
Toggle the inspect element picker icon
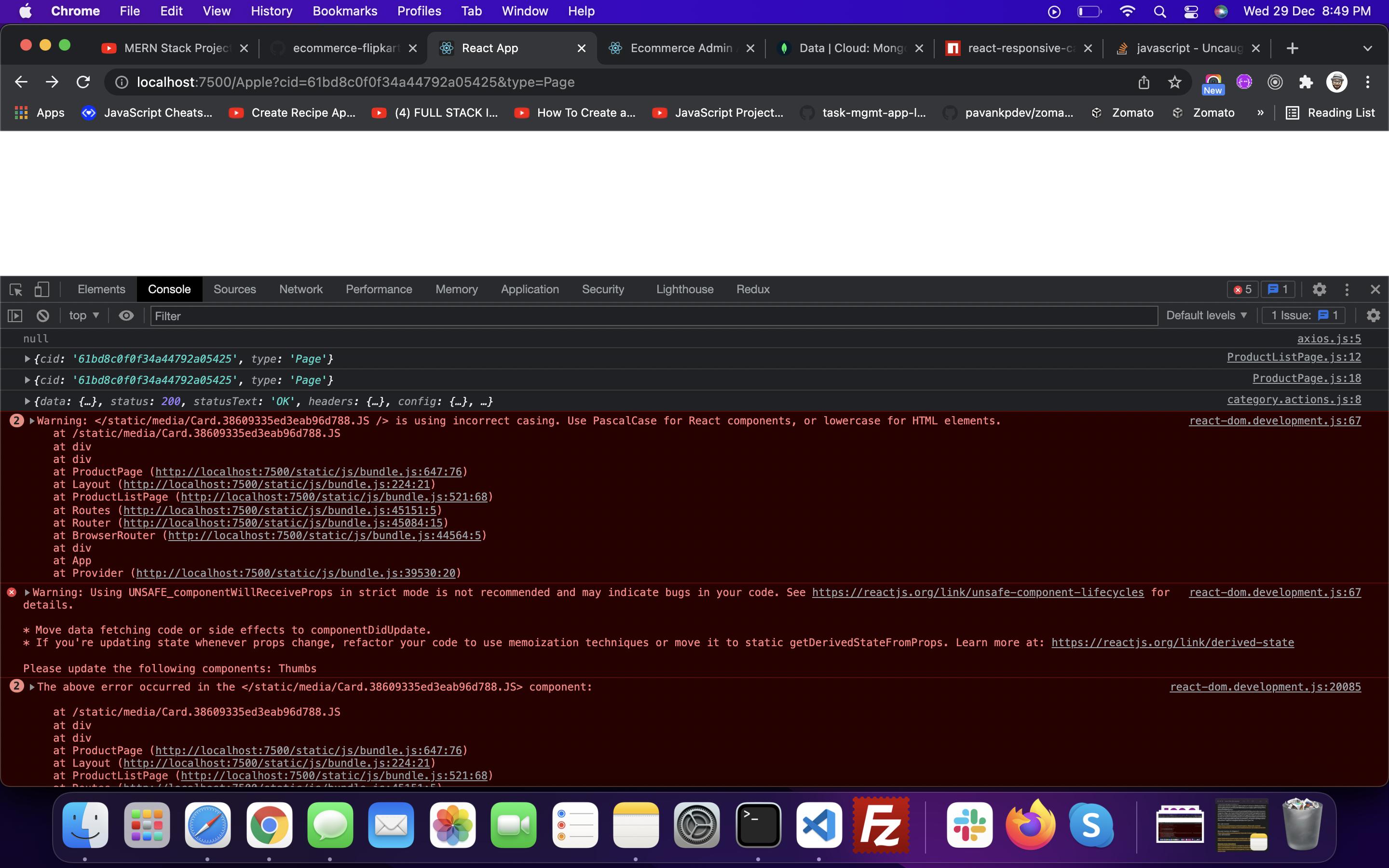[16, 289]
